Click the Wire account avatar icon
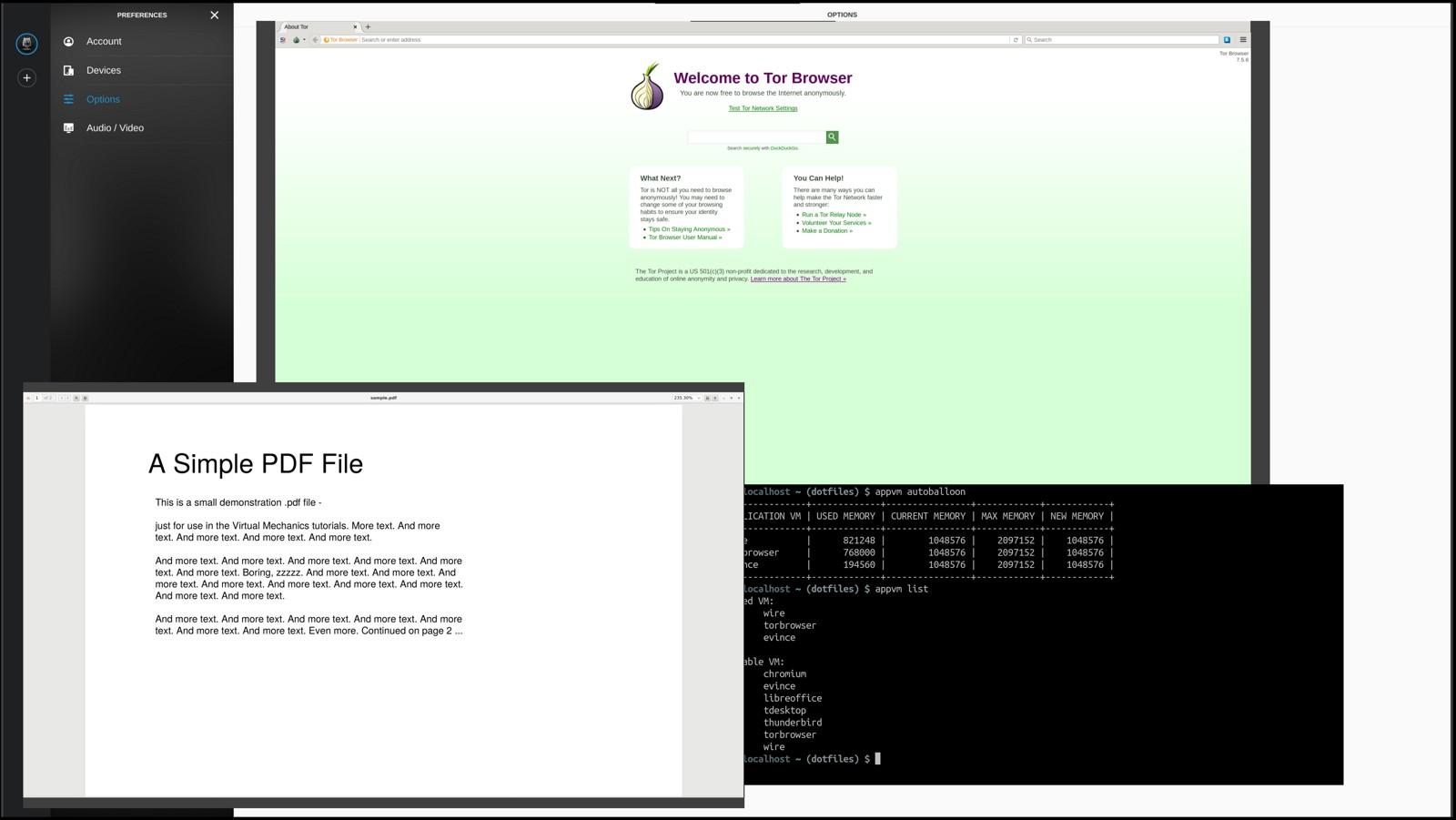This screenshot has width=1456, height=820. [26, 43]
